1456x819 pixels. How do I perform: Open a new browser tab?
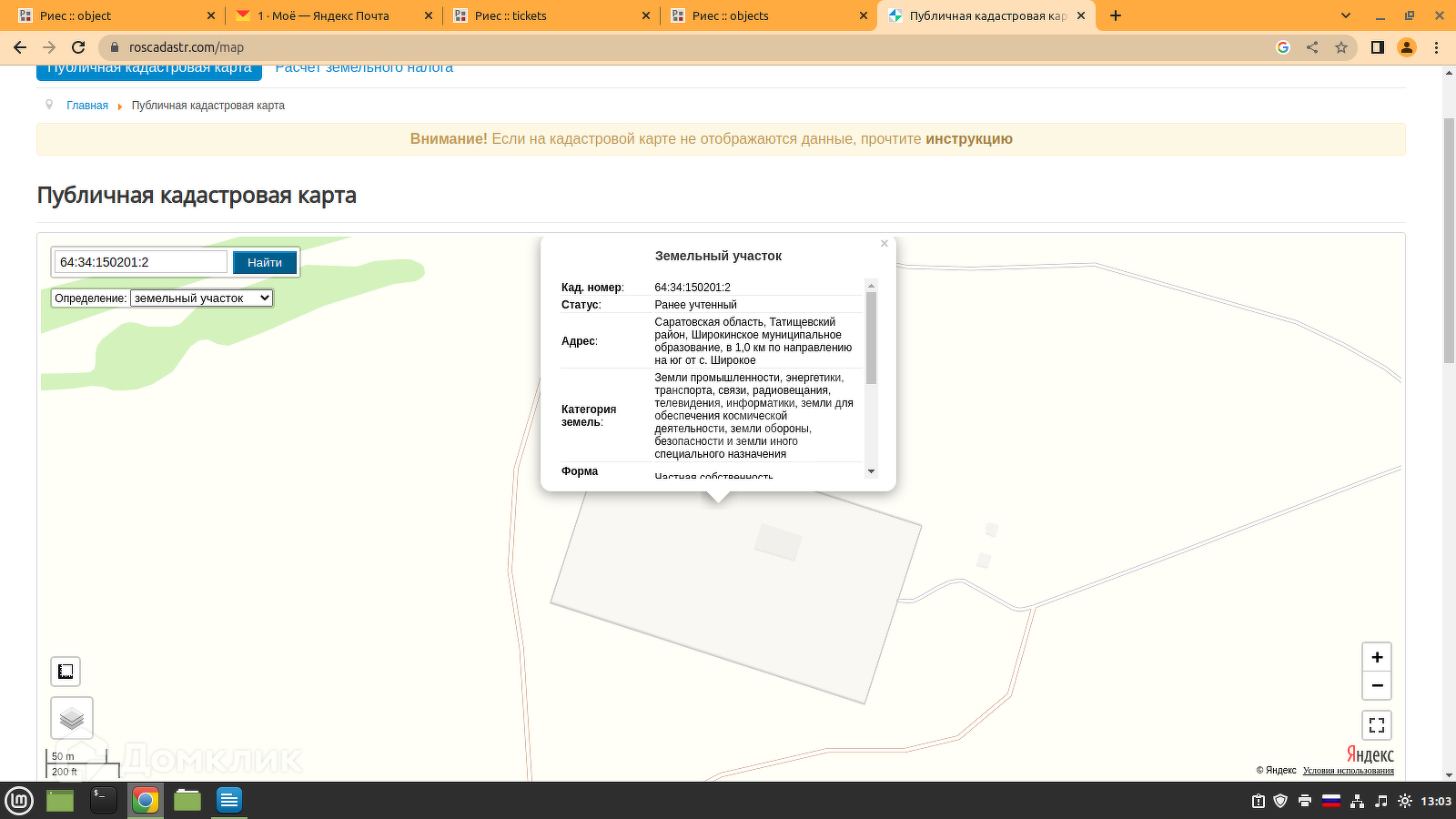pos(1116,15)
